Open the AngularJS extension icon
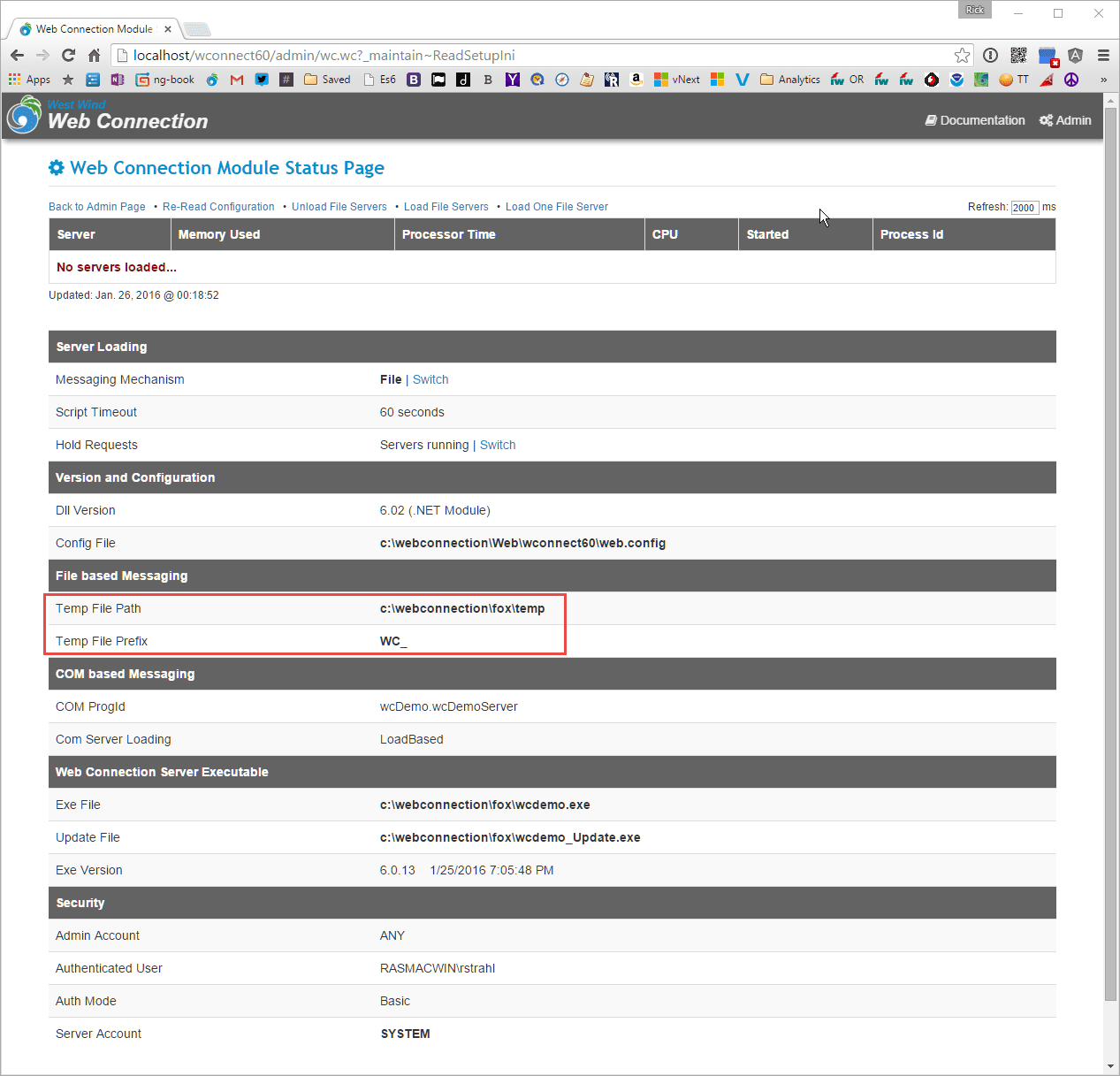Screen dimensions: 1120x1076 point(1075,55)
